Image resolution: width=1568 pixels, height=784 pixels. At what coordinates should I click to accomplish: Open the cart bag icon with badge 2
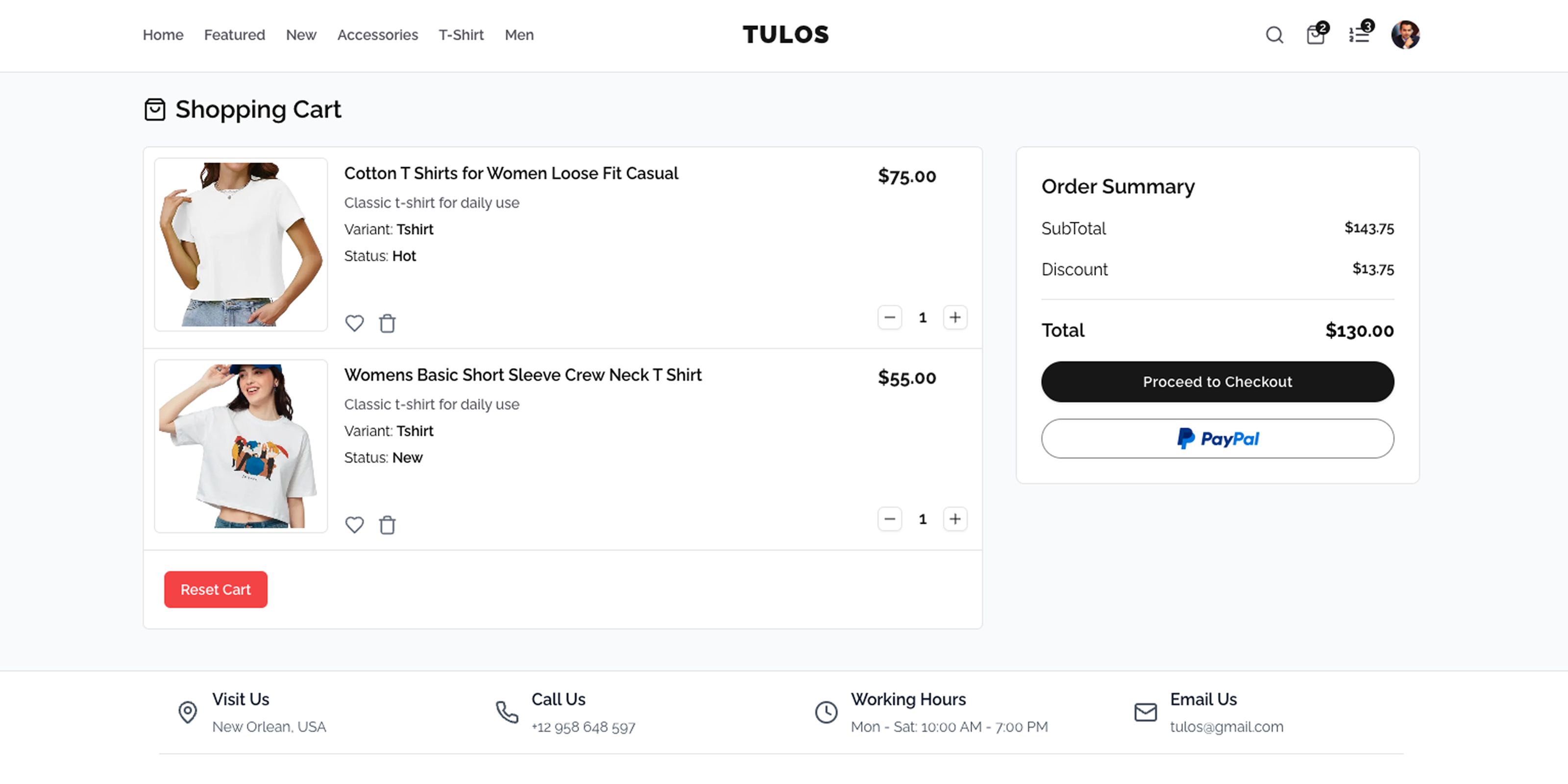[x=1315, y=35]
